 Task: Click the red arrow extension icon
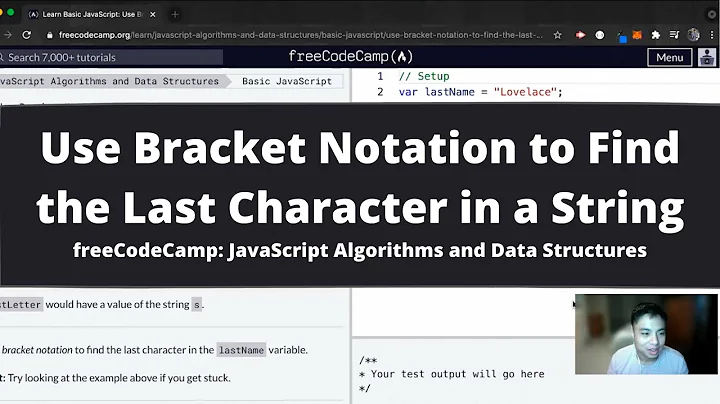click(x=580, y=35)
